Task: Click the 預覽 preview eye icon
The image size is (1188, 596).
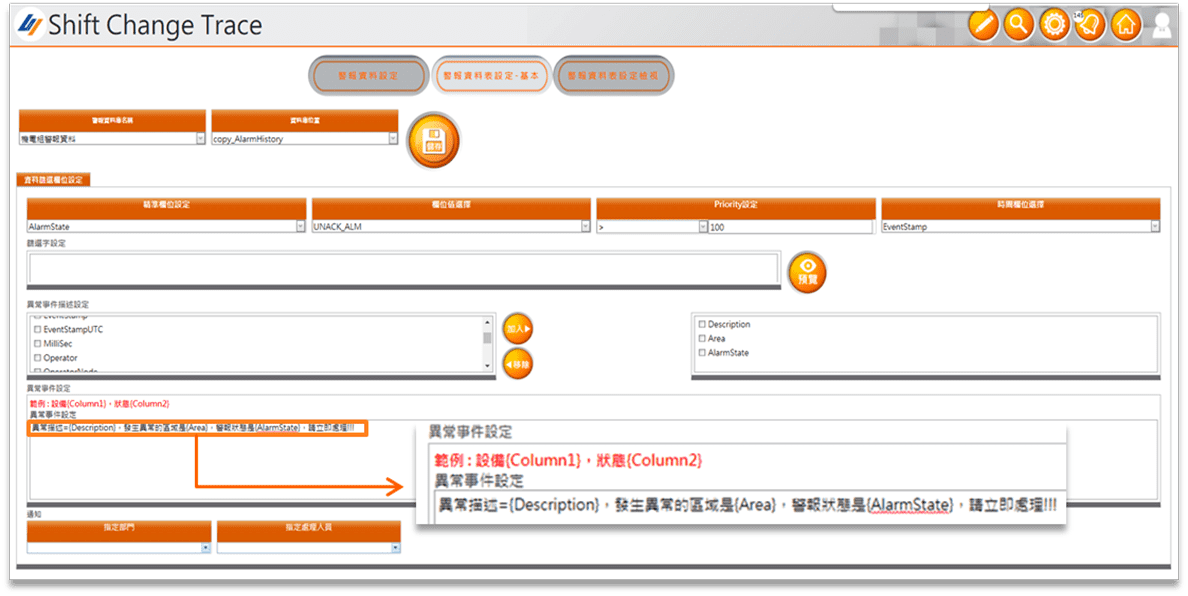Action: [807, 271]
